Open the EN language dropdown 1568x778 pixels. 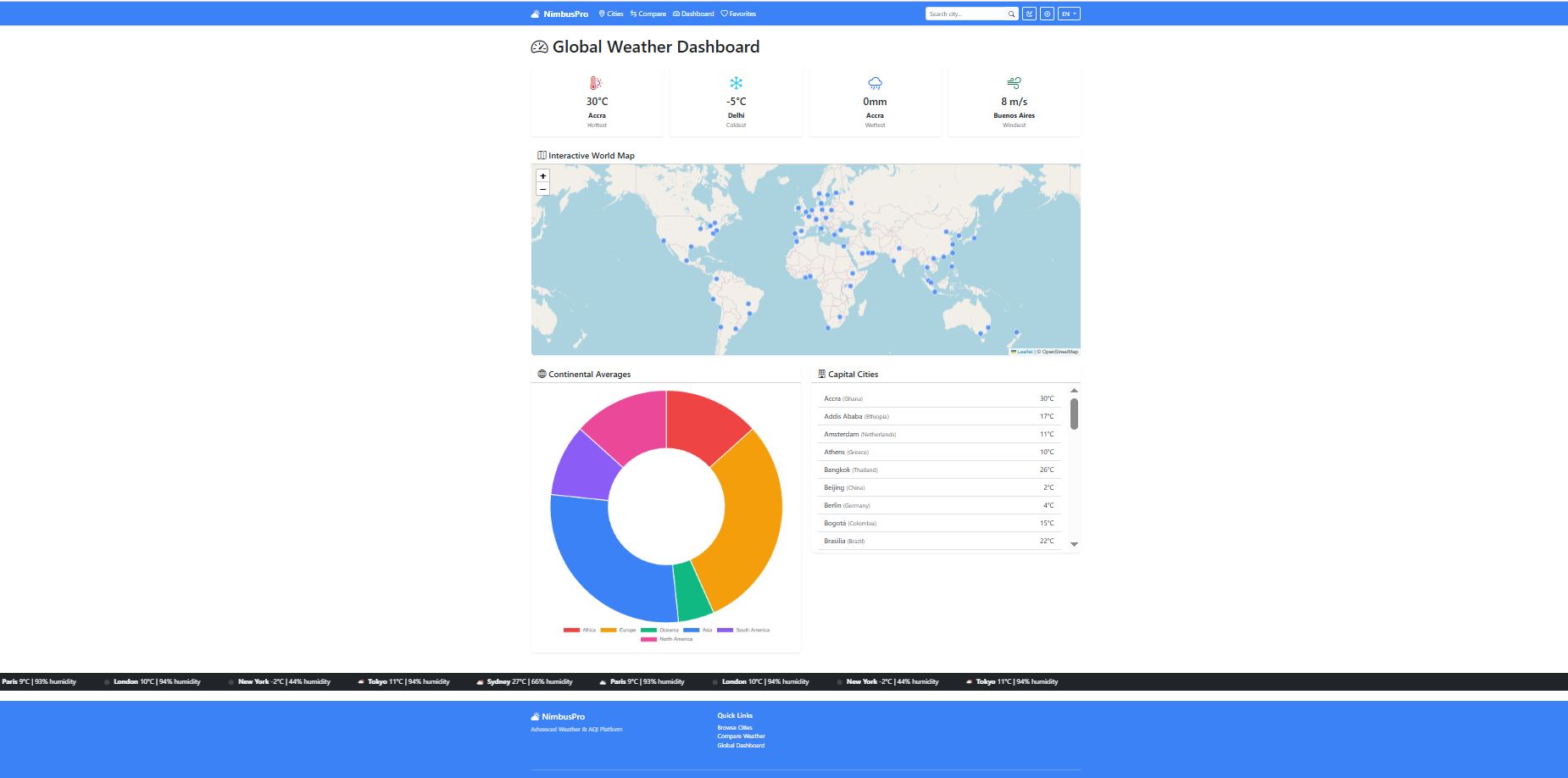(1069, 14)
